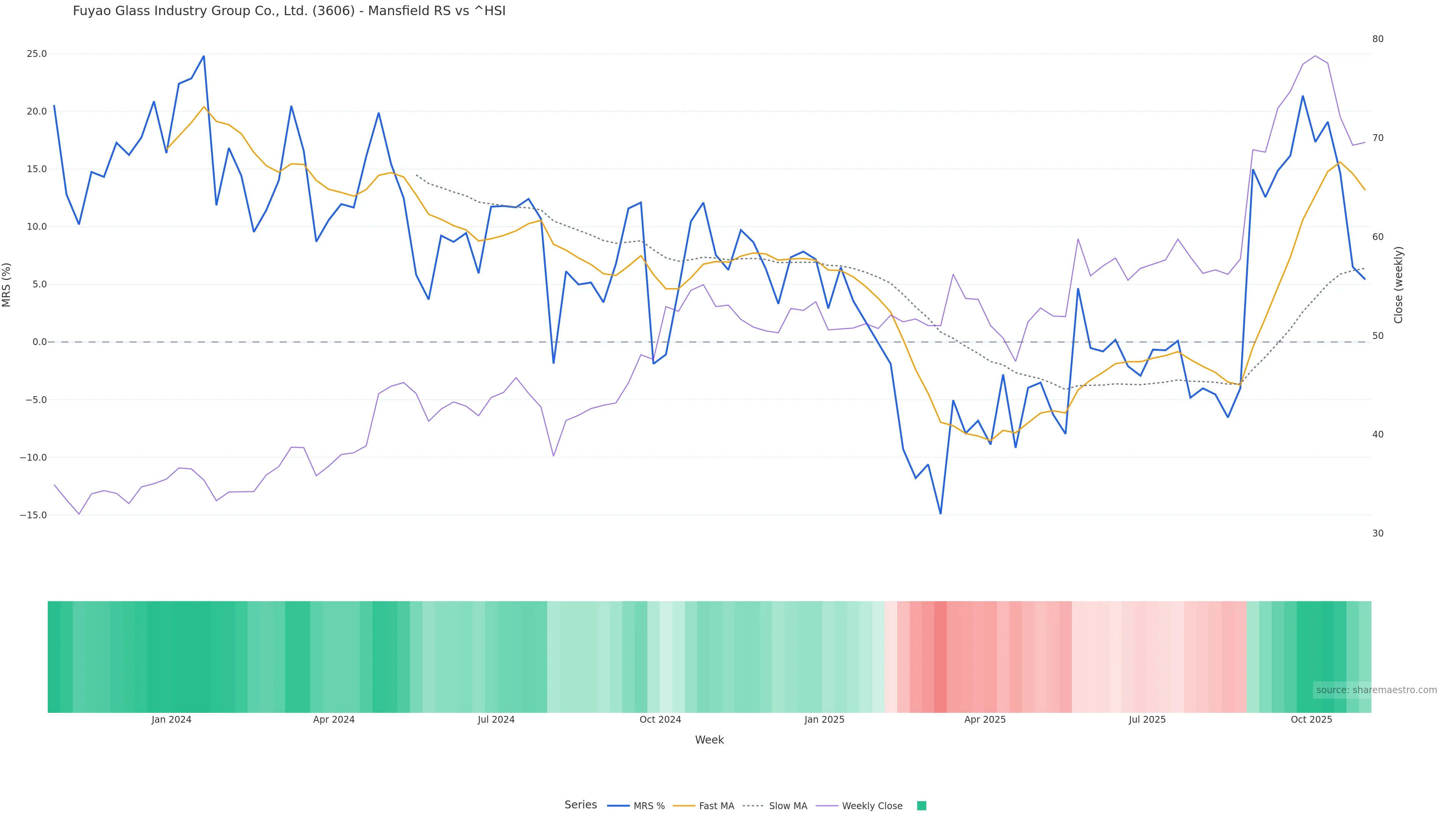Image resolution: width=1456 pixels, height=819 pixels.
Task: Click the 80 tick on Close axis
Action: [x=1378, y=39]
